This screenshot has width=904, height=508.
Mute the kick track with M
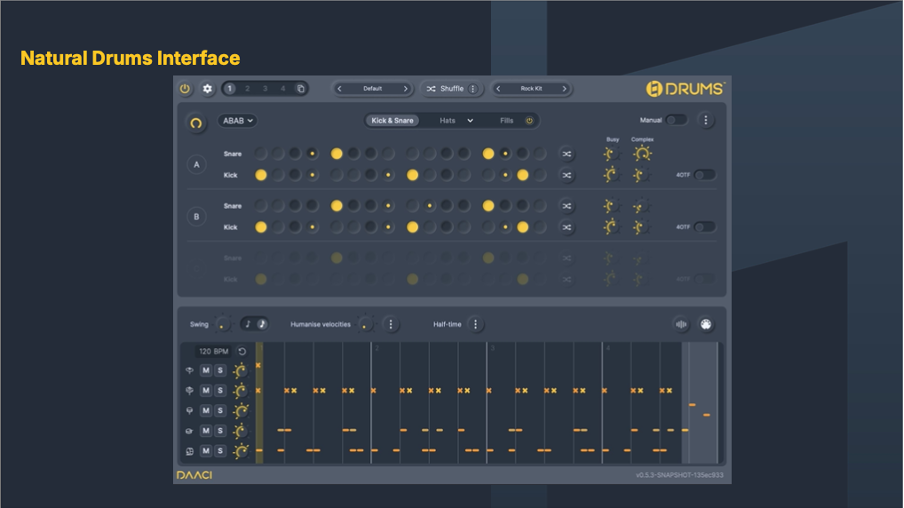point(206,451)
